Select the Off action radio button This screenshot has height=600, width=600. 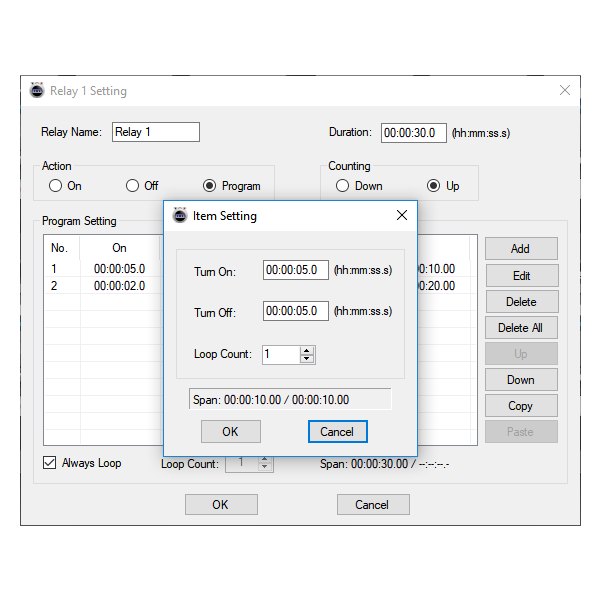click(x=132, y=186)
